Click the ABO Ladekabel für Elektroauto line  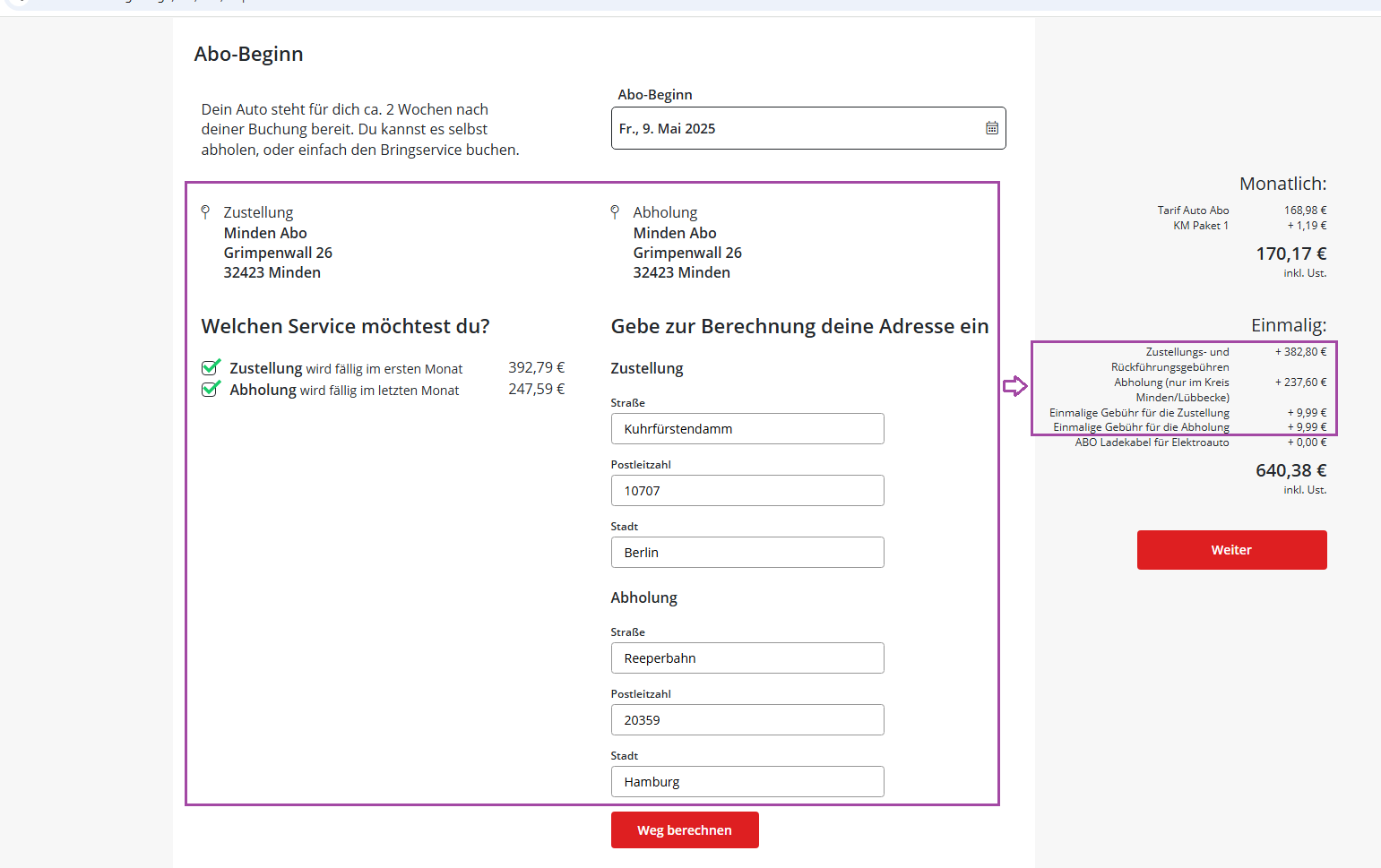tap(1152, 443)
